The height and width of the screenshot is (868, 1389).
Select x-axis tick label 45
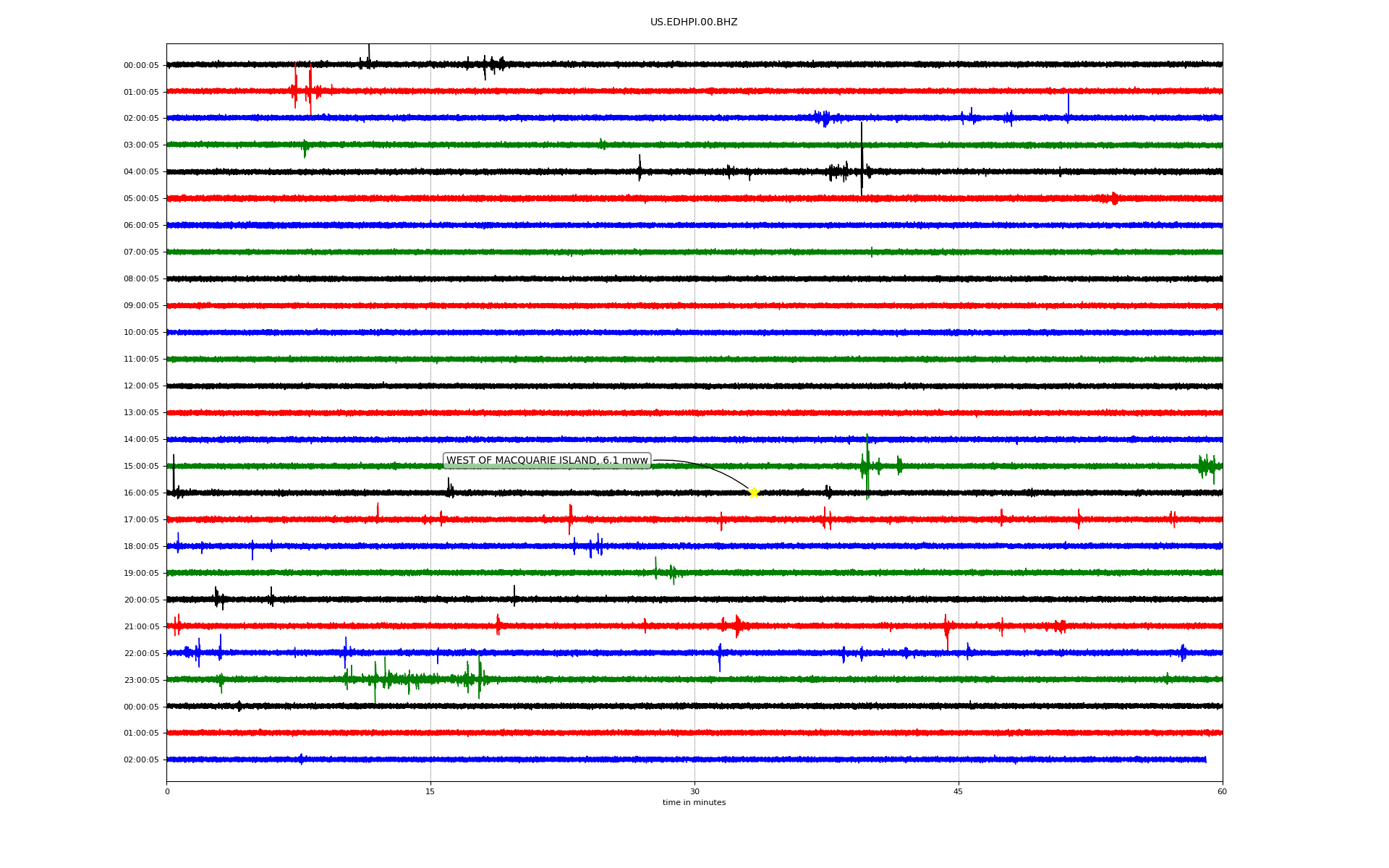pyautogui.click(x=959, y=791)
